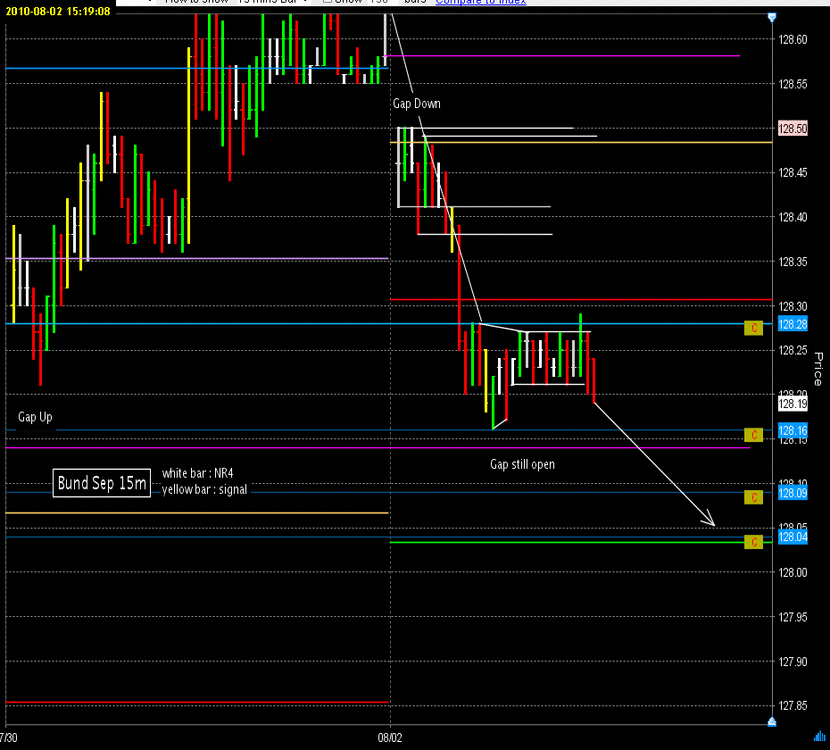Click the 128.35 price axis label

tap(792, 261)
